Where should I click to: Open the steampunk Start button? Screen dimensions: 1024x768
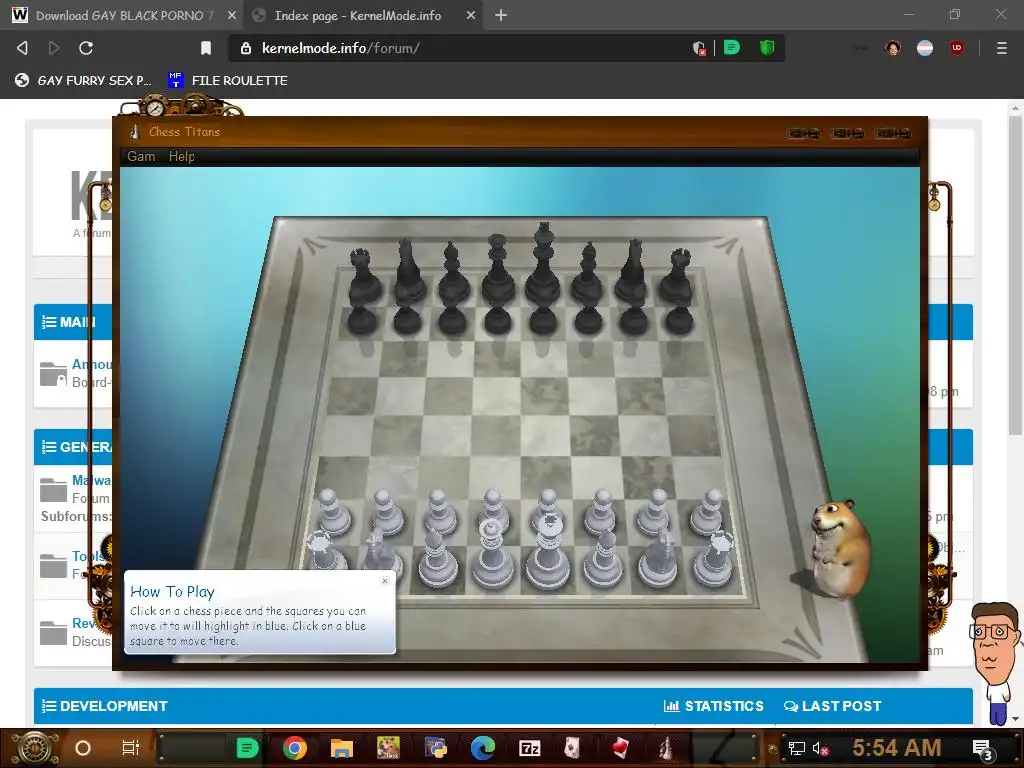[36, 748]
